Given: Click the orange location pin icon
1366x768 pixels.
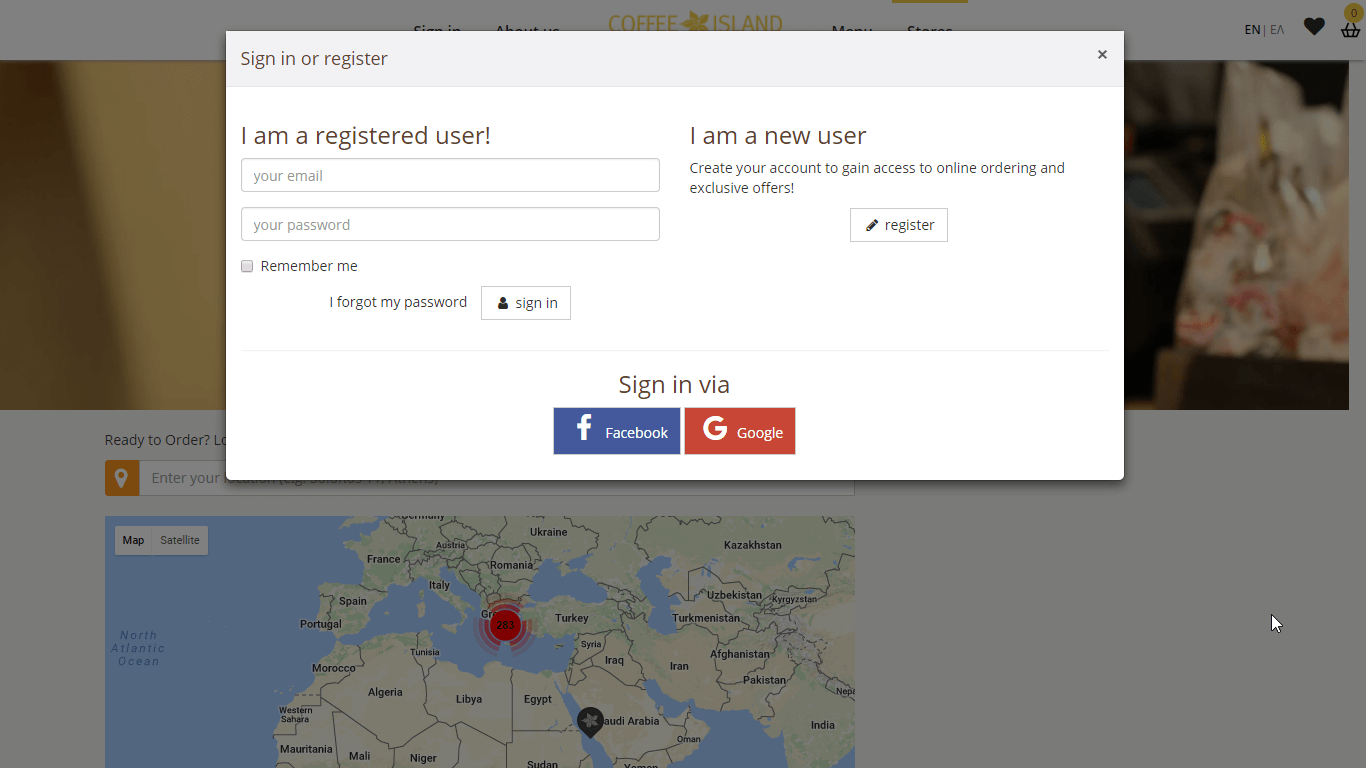Looking at the screenshot, I should tap(122, 478).
